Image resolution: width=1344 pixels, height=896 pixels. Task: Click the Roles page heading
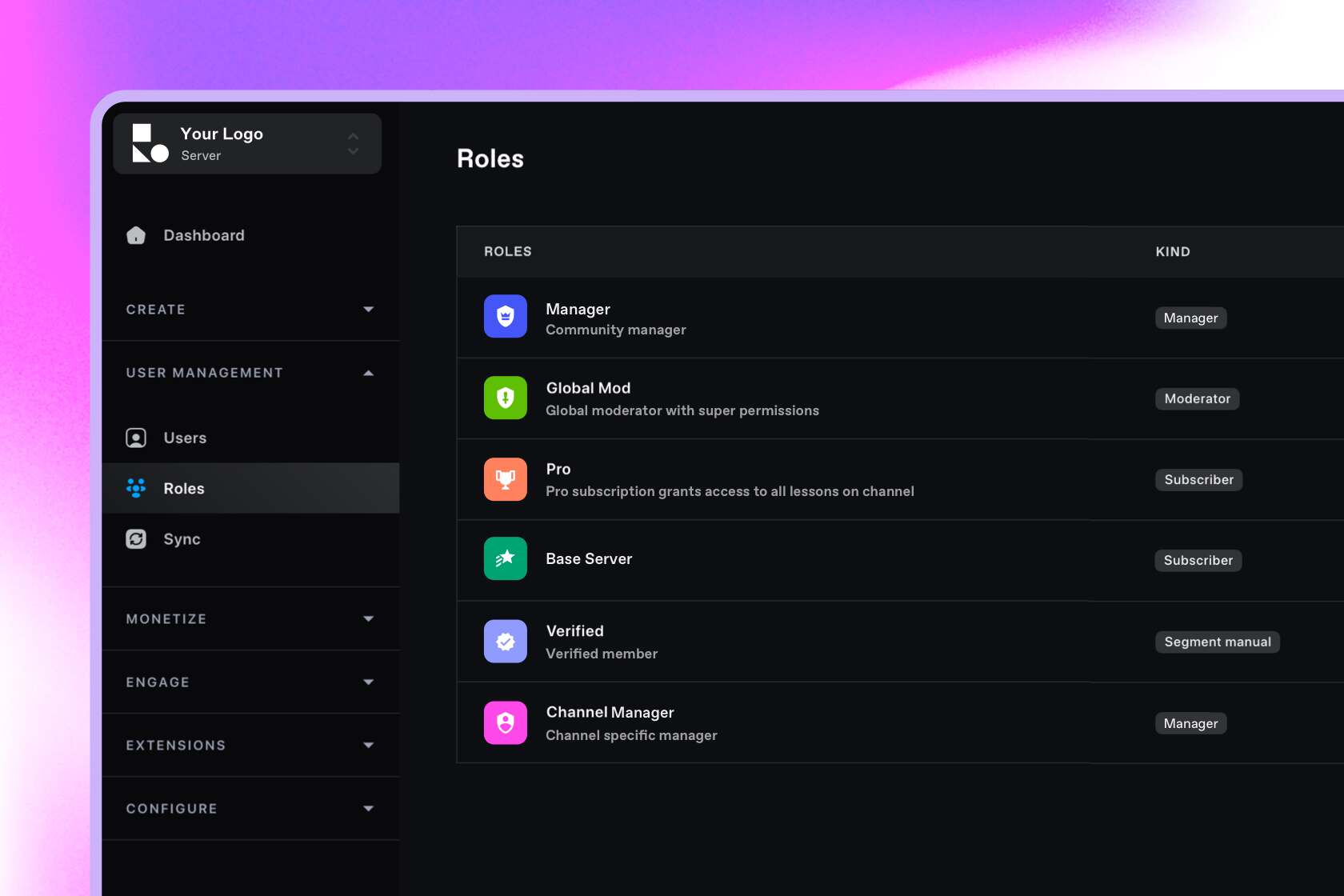[490, 158]
